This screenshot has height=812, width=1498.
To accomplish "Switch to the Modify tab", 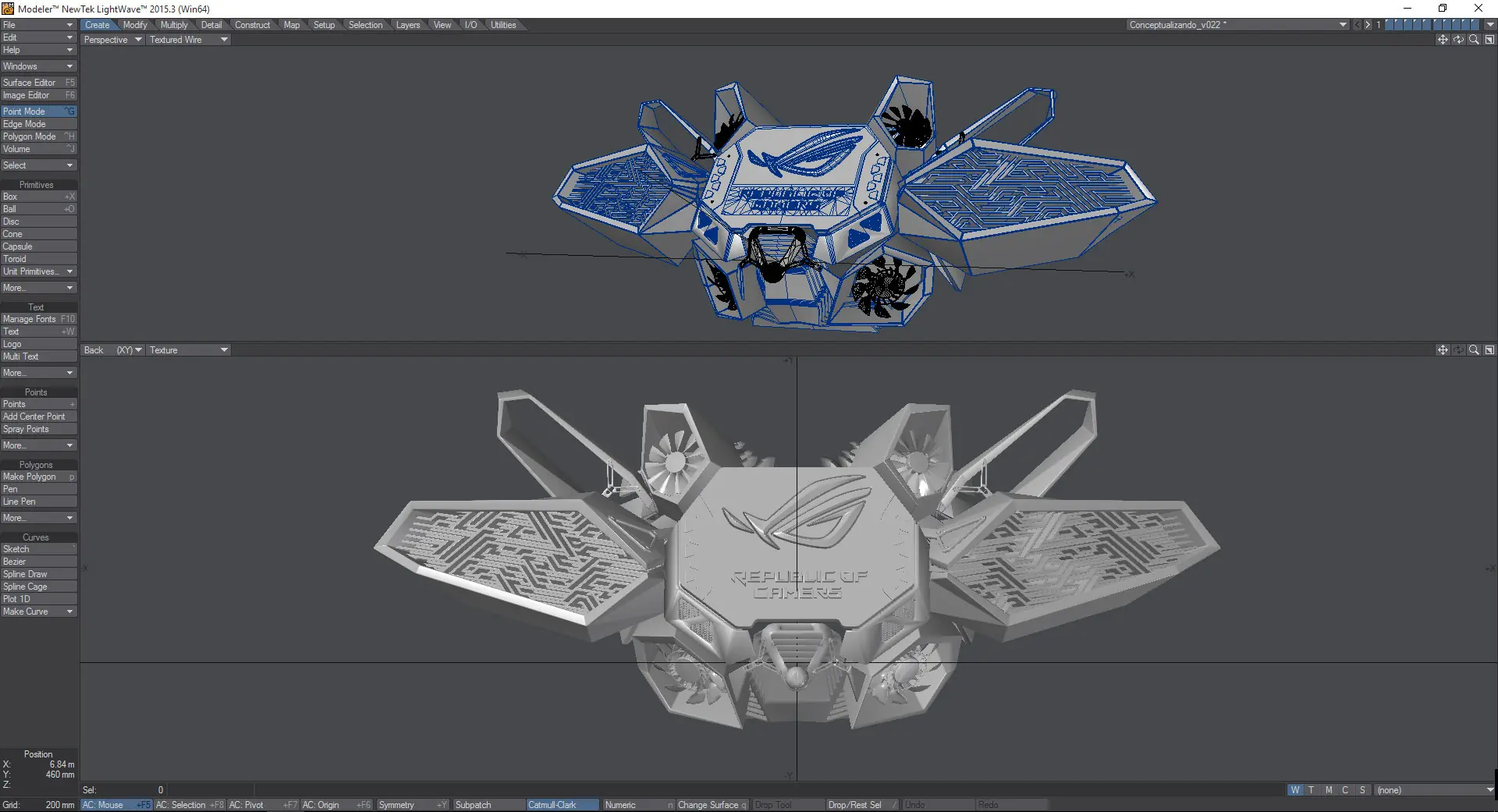I will 135,25.
